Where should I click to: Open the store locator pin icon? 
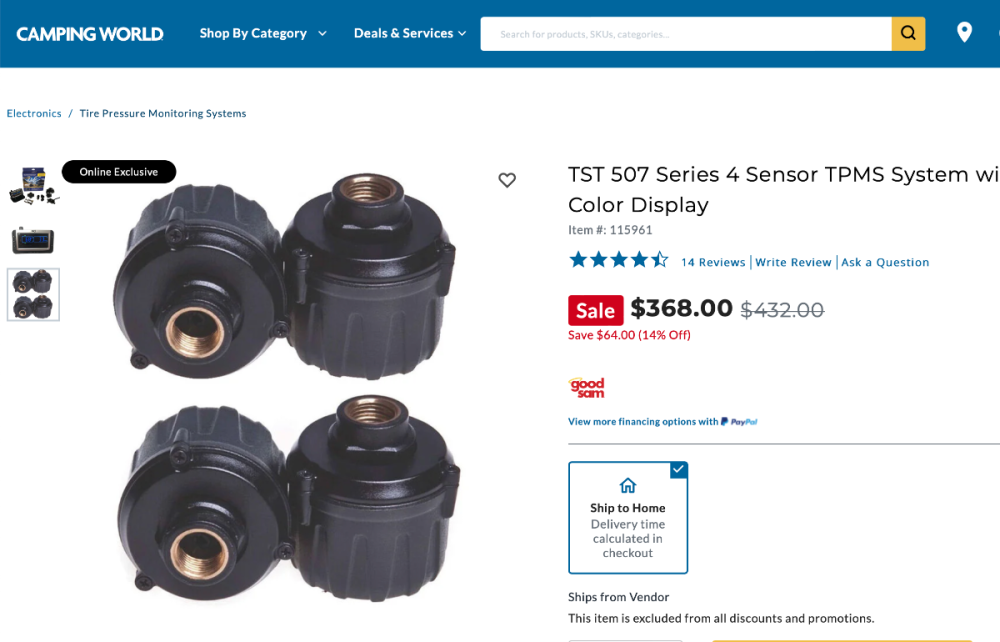click(963, 31)
